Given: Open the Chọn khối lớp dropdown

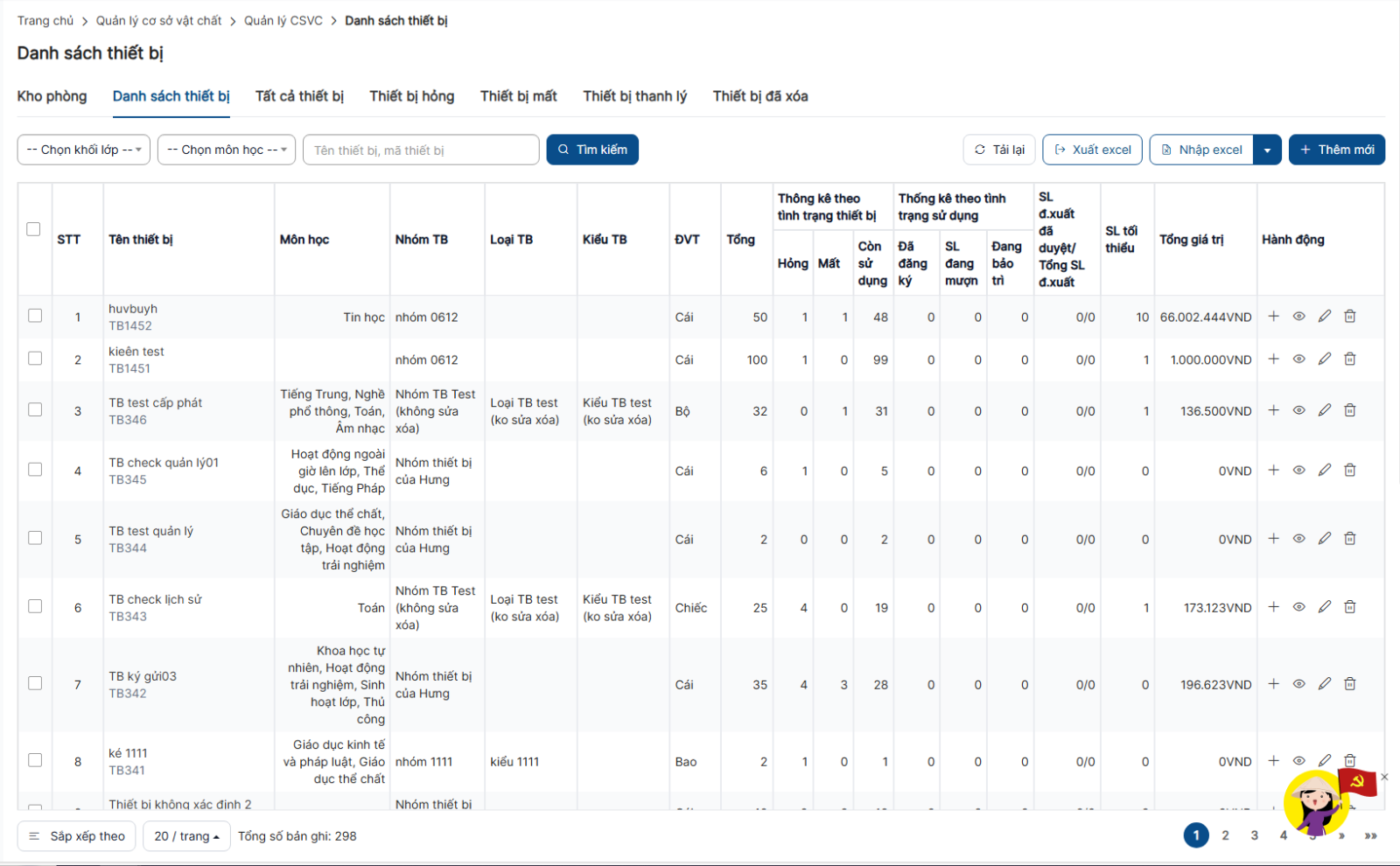Looking at the screenshot, I should click(84, 150).
